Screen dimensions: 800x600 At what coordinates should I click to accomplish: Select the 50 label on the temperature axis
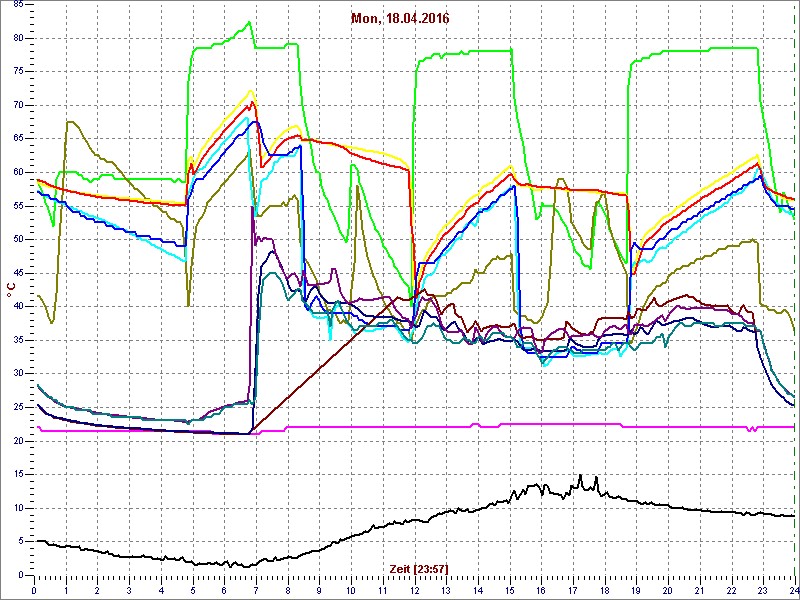coord(18,239)
